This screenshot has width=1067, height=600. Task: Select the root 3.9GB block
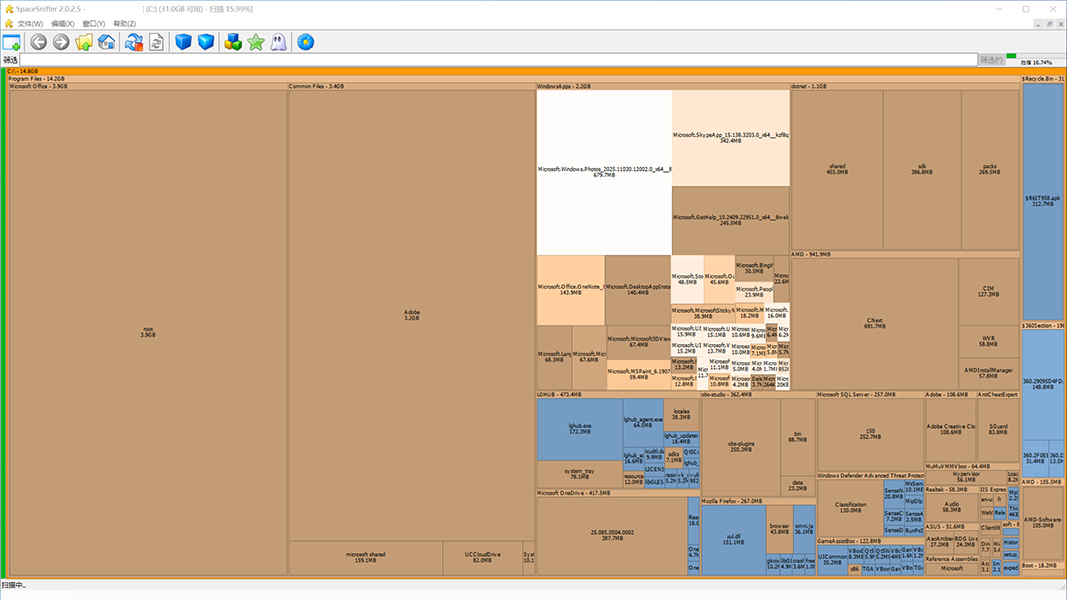[x=148, y=333]
